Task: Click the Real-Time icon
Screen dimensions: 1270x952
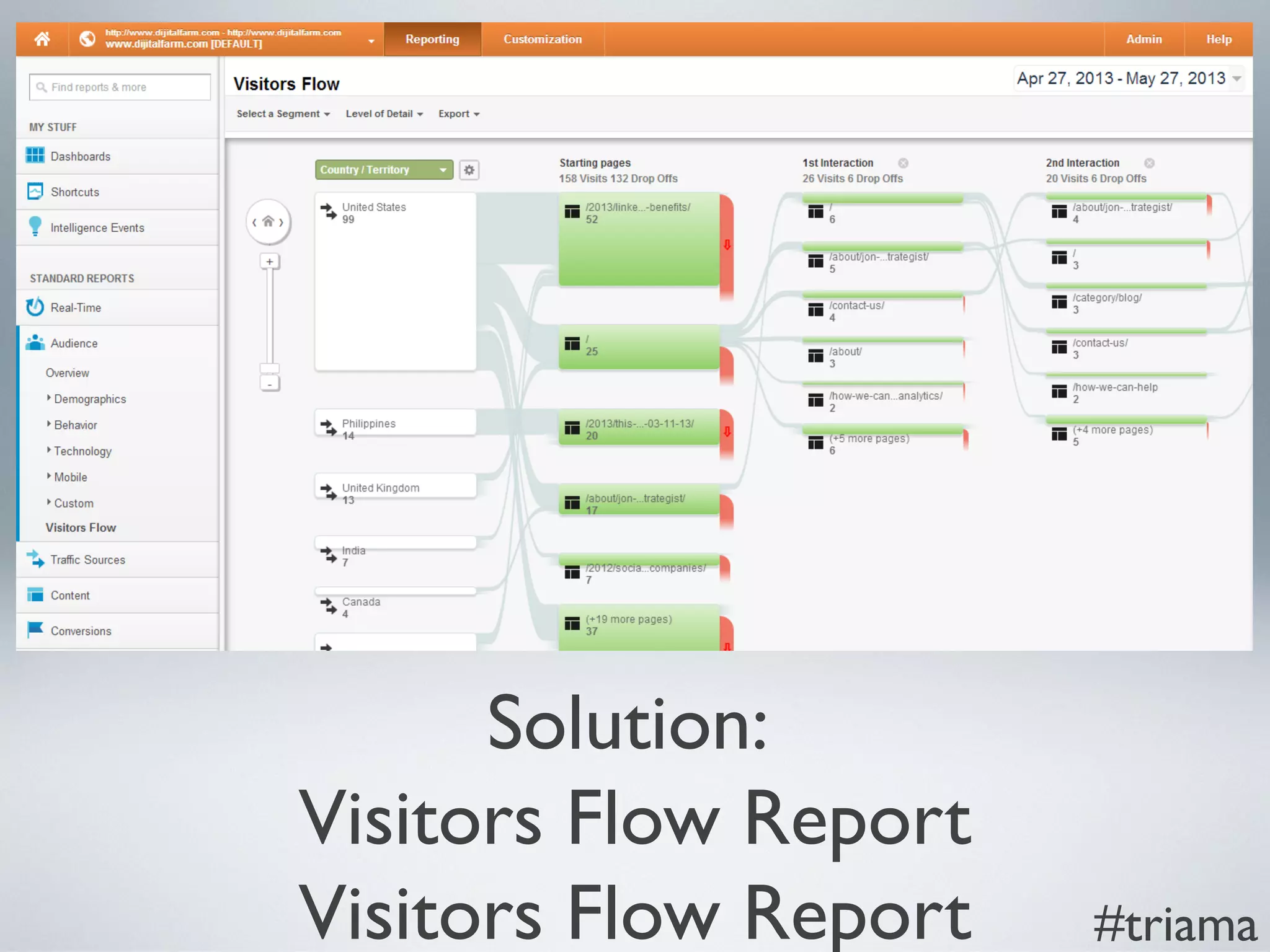Action: (35, 307)
